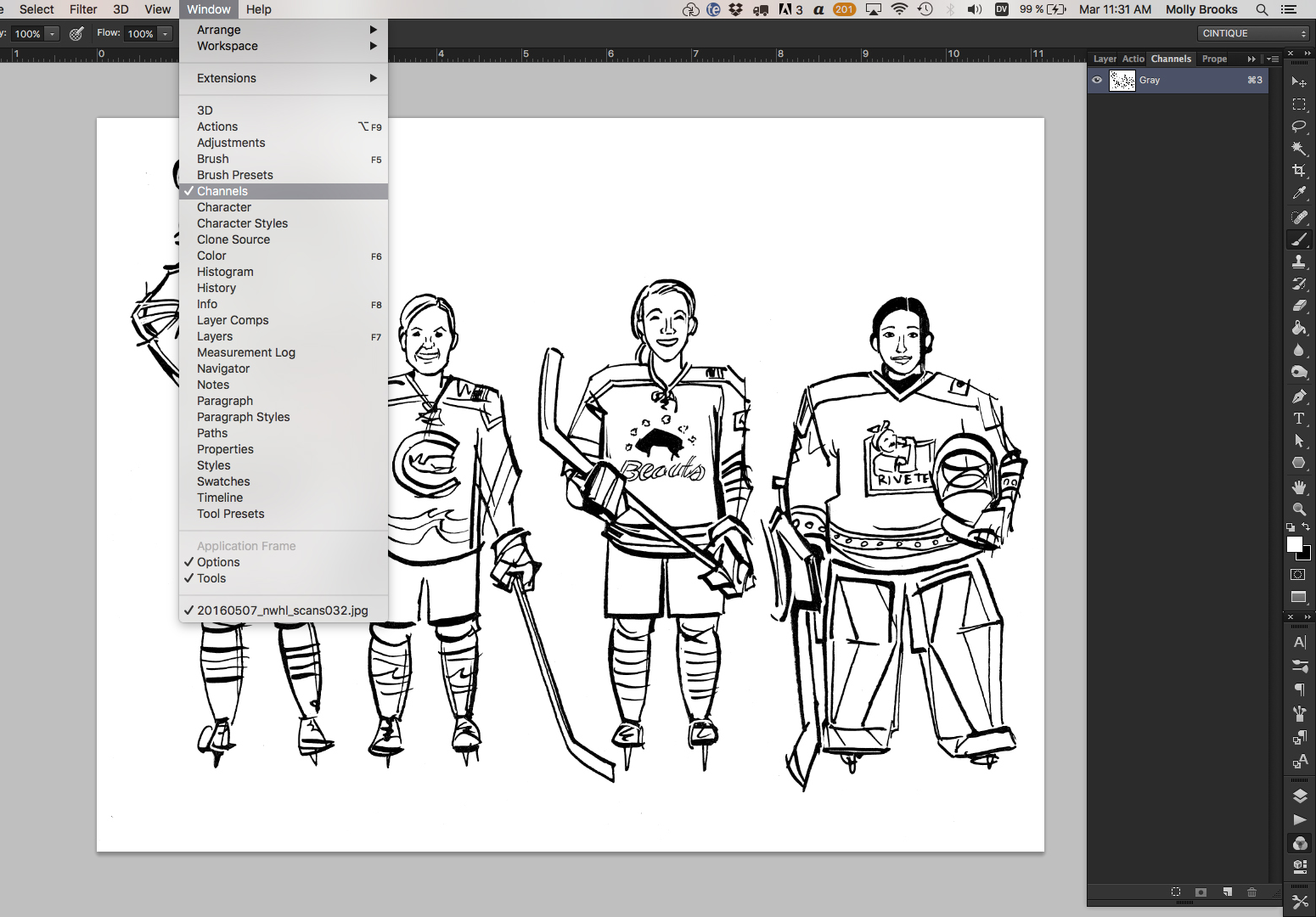Change screen mode button
Image resolution: width=1316 pixels, height=917 pixels.
coord(1298,597)
